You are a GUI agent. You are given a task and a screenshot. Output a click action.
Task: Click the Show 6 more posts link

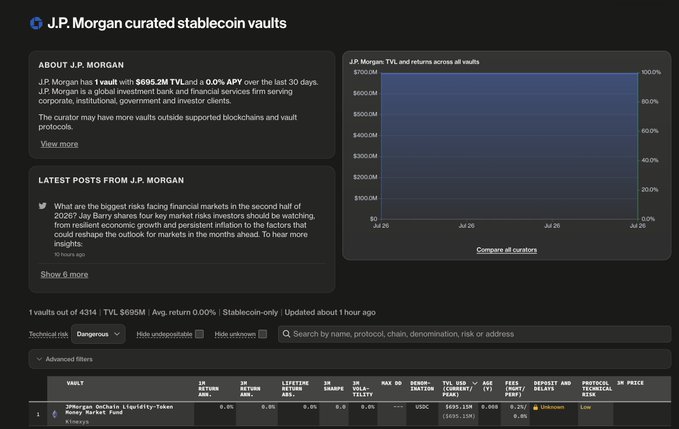[x=64, y=274]
